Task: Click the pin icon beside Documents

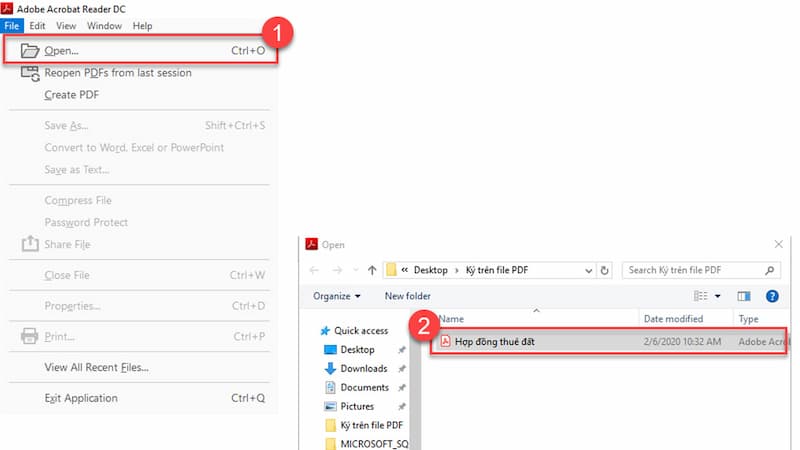Action: pyautogui.click(x=402, y=388)
